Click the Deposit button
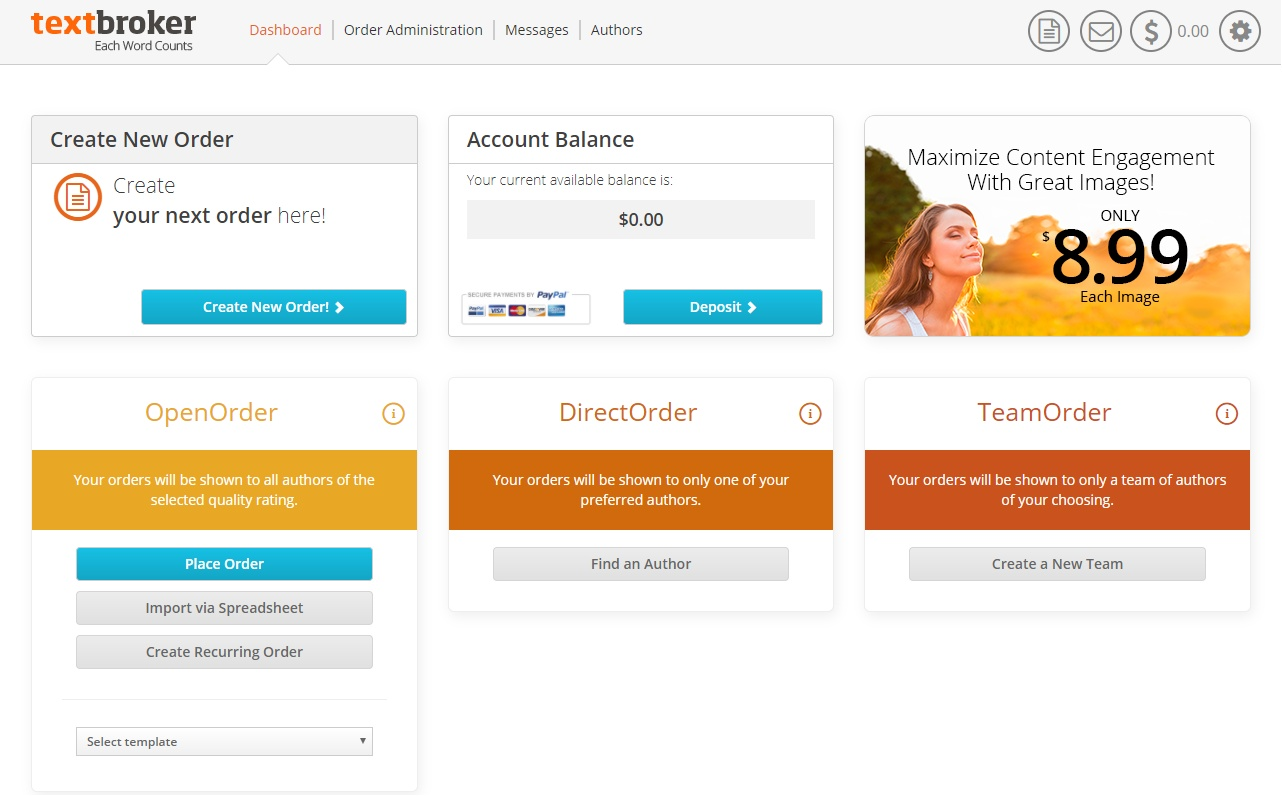Image resolution: width=1282 pixels, height=796 pixels. click(723, 307)
